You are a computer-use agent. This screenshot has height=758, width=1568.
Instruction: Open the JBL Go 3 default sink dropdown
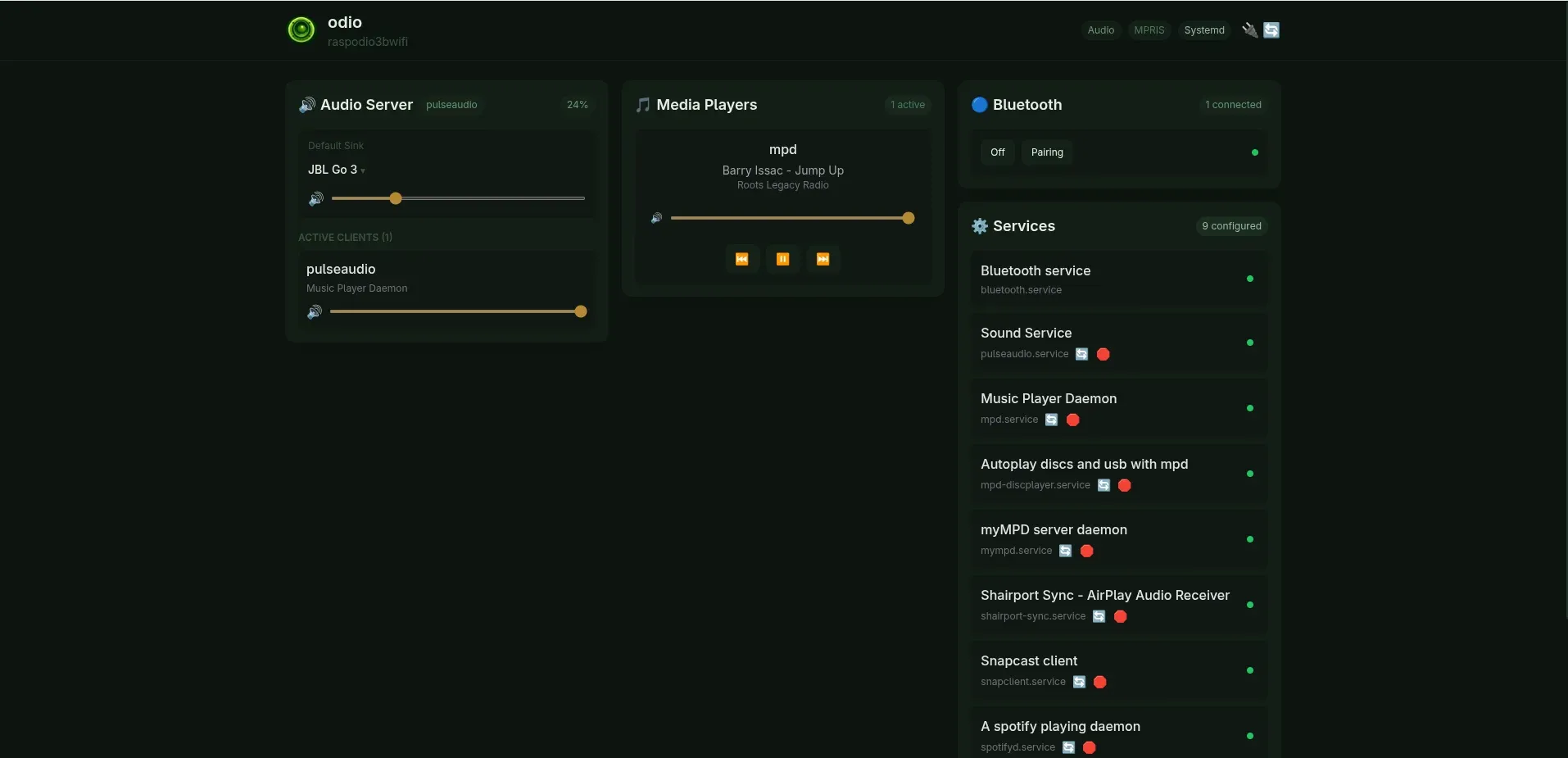[x=337, y=170]
